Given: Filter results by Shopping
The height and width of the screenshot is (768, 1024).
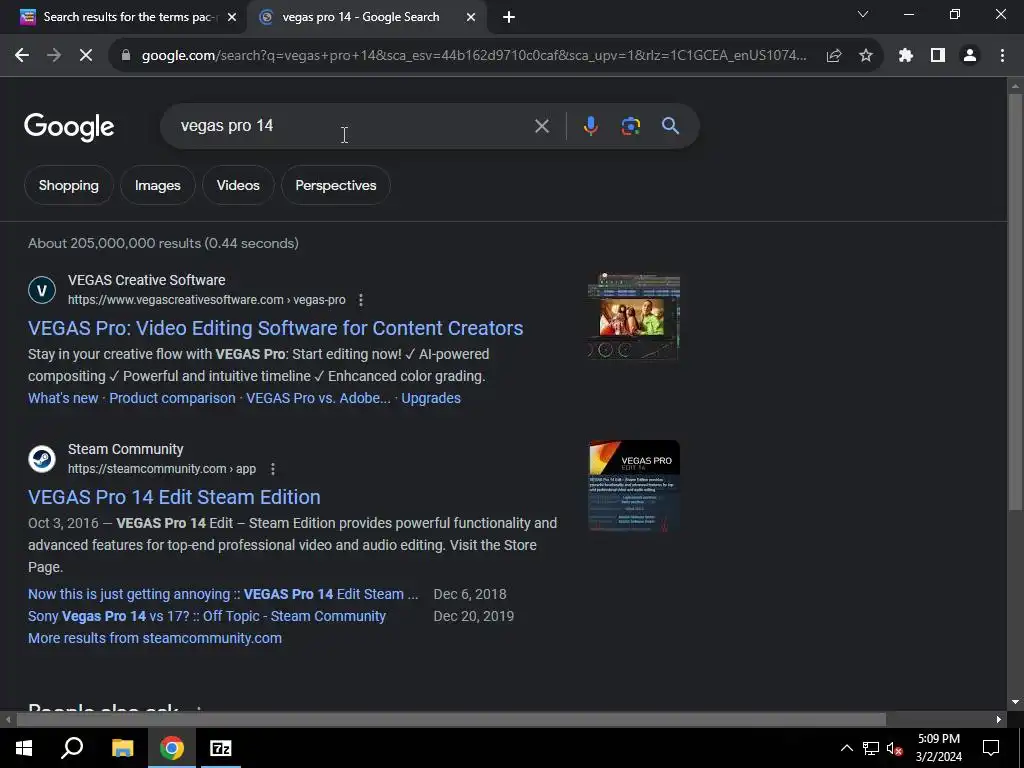Looking at the screenshot, I should [69, 185].
